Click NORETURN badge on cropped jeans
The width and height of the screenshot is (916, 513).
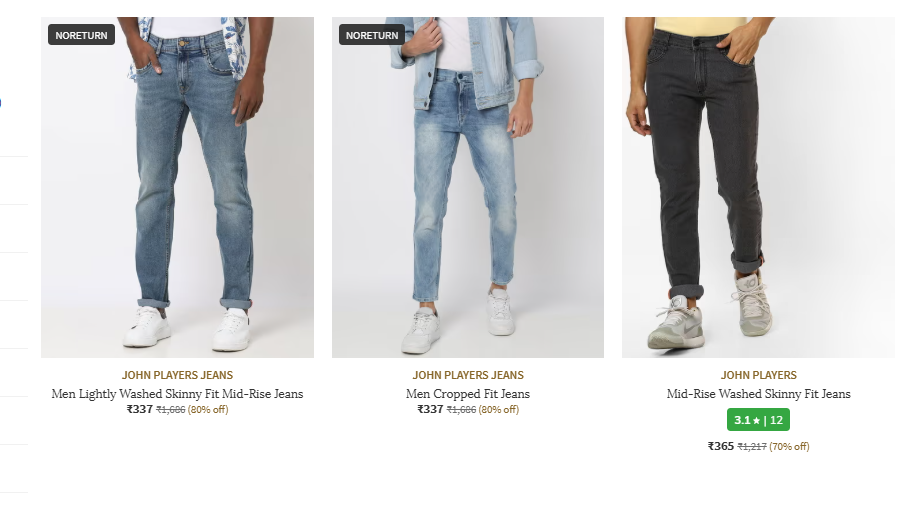pyautogui.click(x=372, y=35)
